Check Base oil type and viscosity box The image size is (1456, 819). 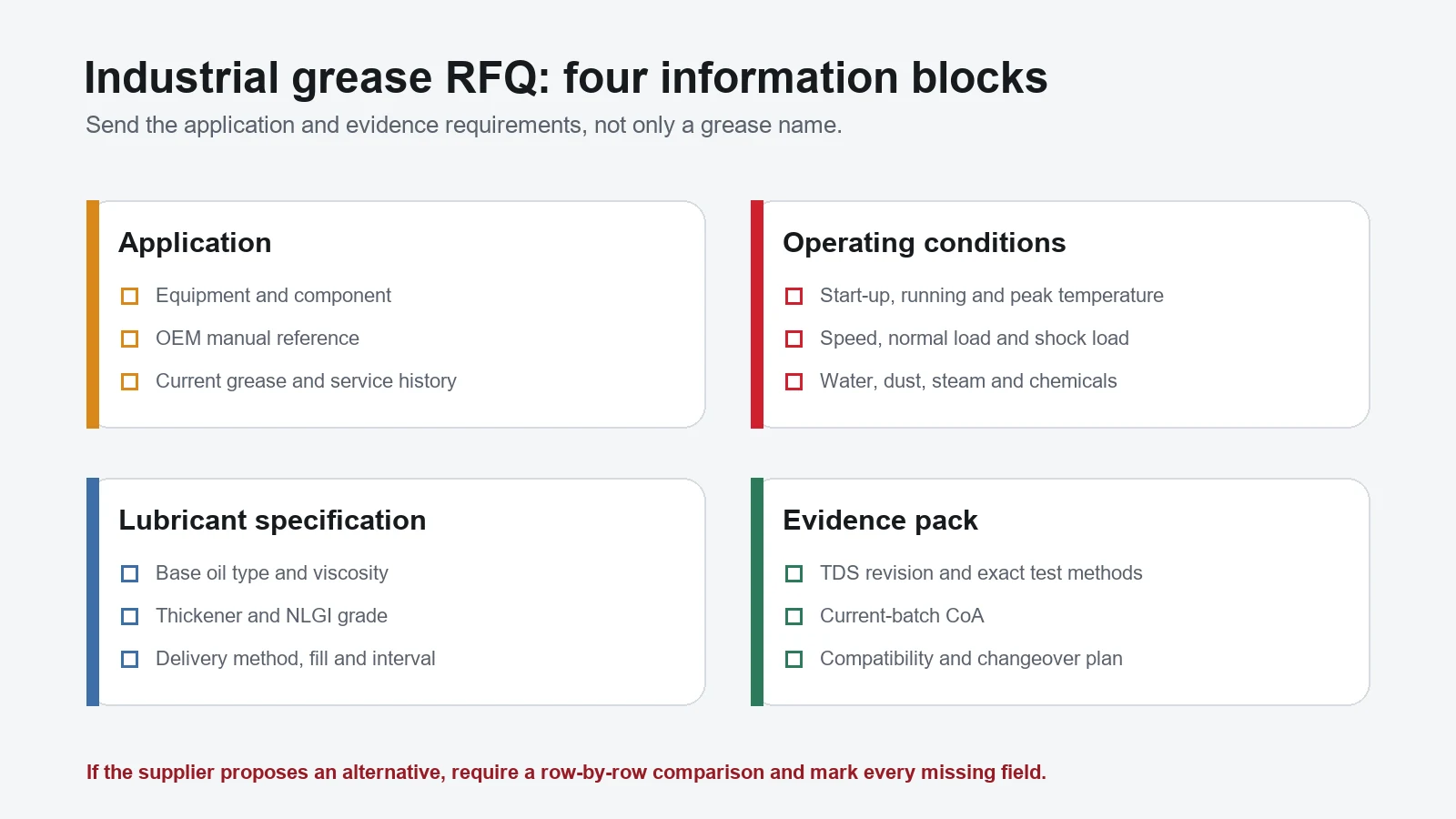[x=130, y=574]
